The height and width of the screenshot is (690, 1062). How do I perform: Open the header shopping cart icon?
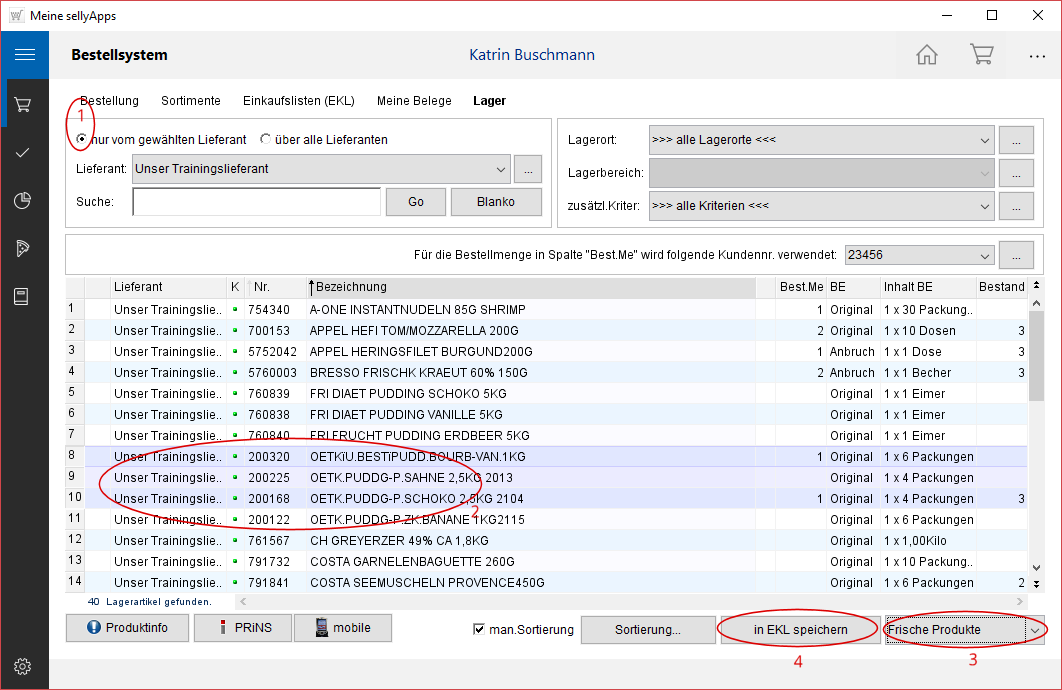(981, 55)
